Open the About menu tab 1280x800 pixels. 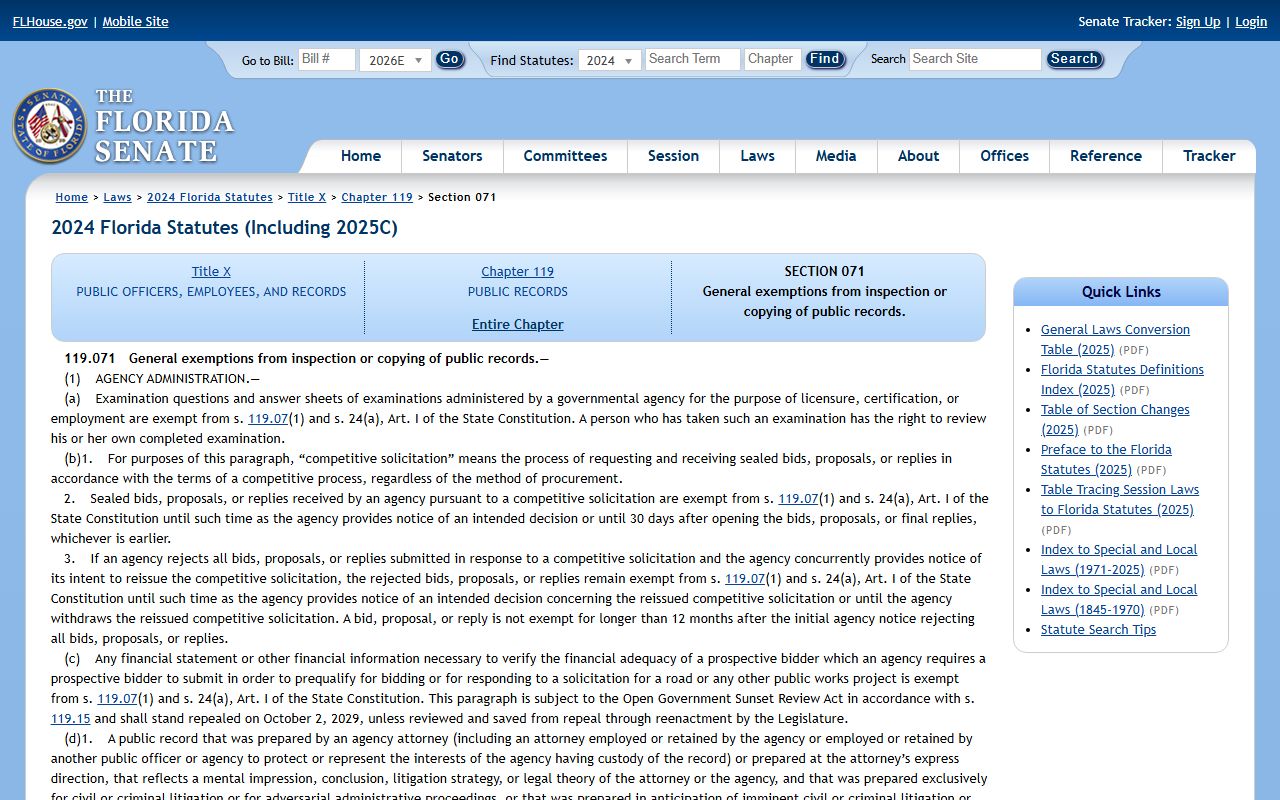[918, 156]
